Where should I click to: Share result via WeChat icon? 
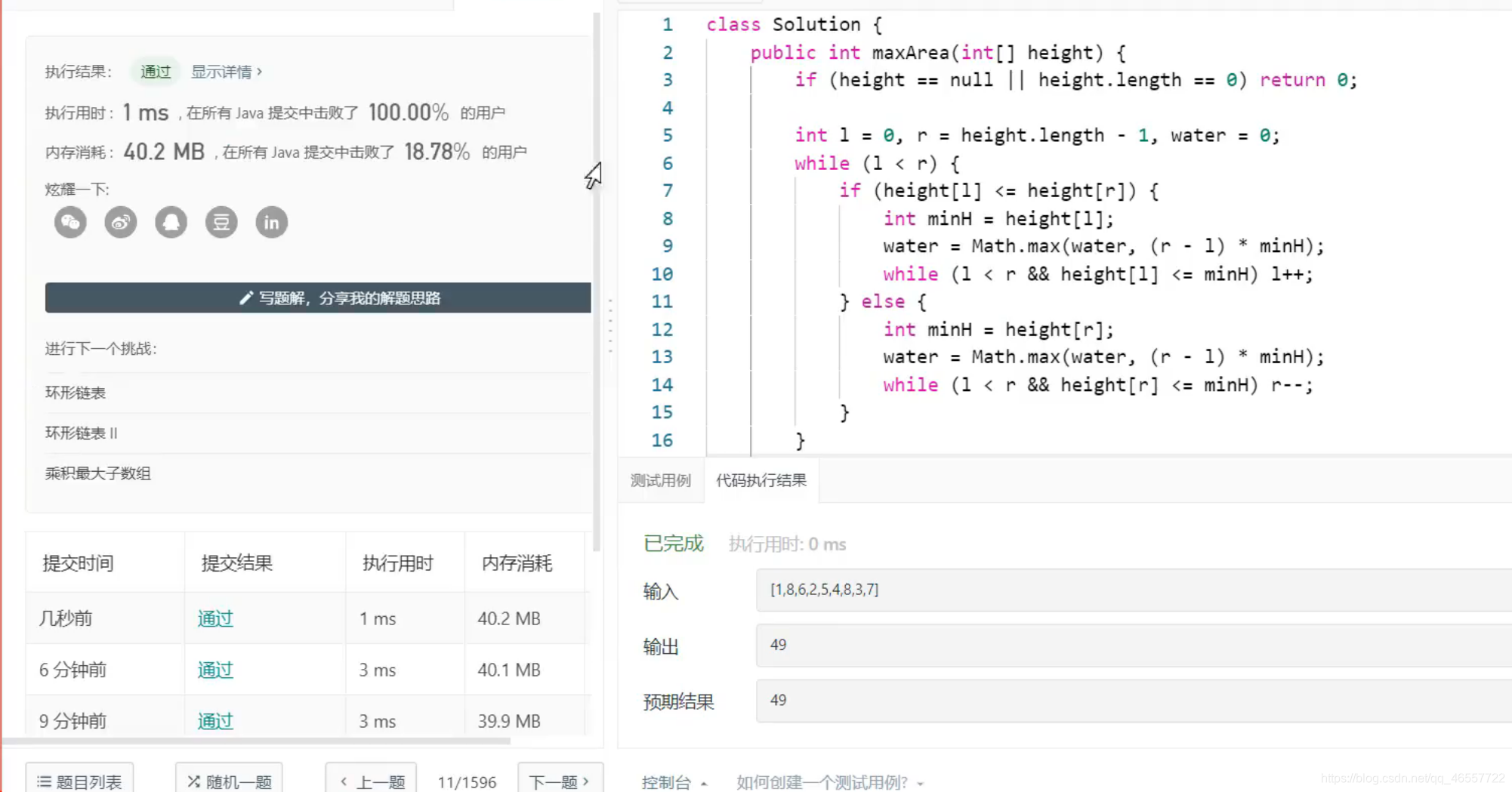click(70, 222)
